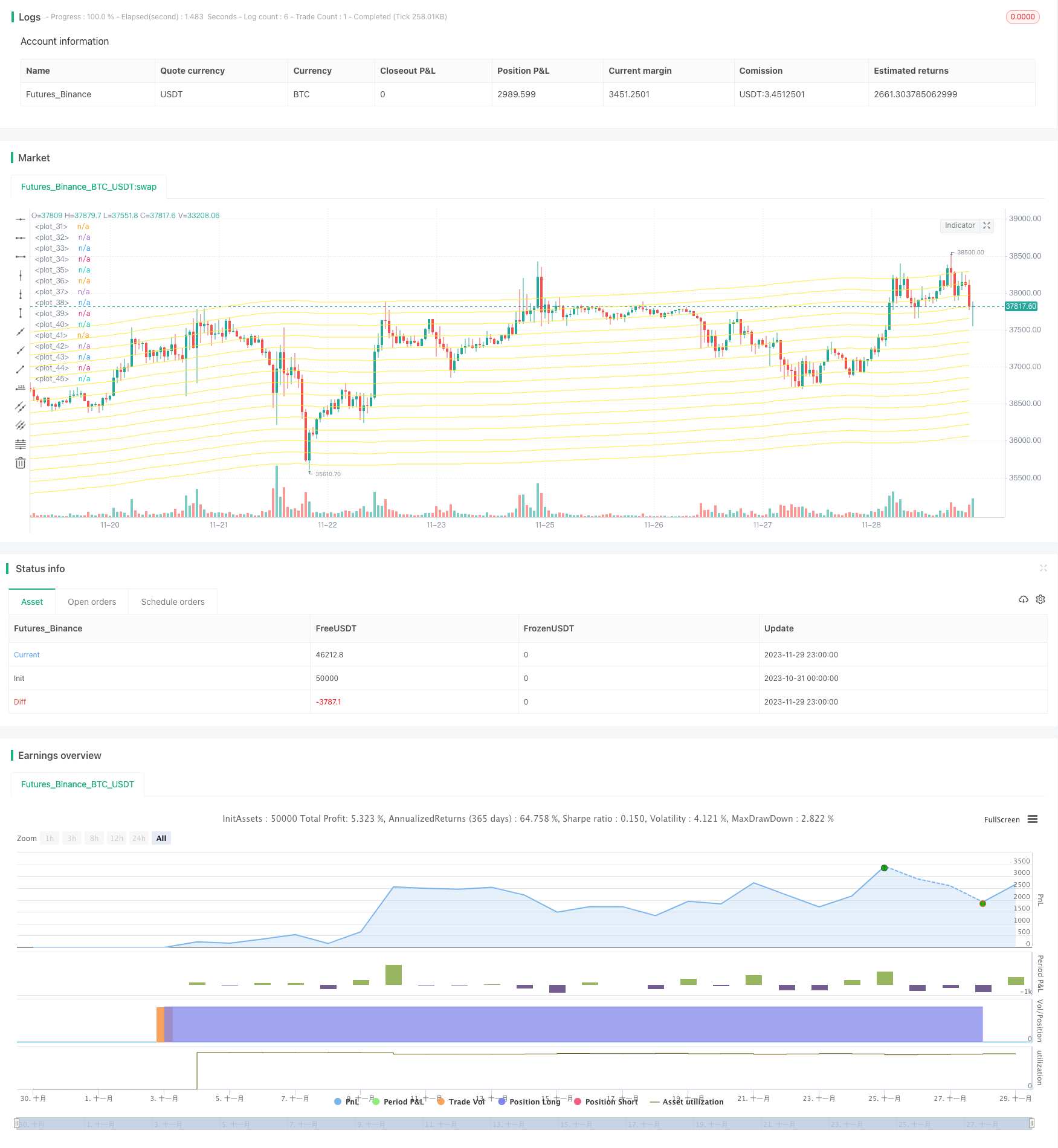
Task: Click the left handle of the navigator range
Action: click(17, 1124)
